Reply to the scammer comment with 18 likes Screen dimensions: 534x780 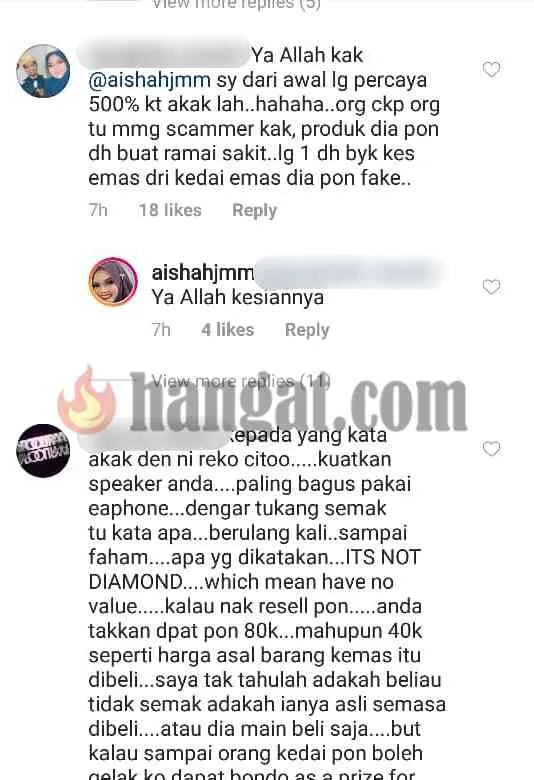click(254, 210)
